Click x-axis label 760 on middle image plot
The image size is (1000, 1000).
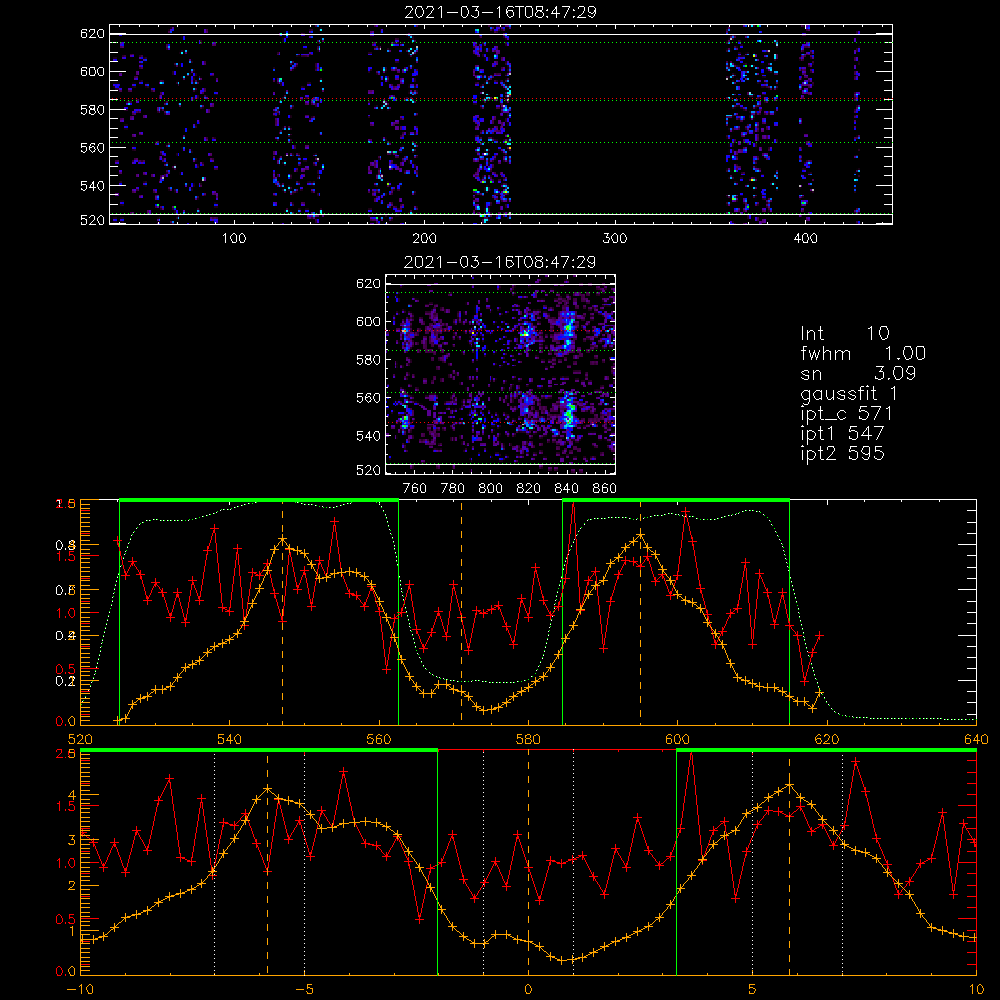tap(415, 489)
